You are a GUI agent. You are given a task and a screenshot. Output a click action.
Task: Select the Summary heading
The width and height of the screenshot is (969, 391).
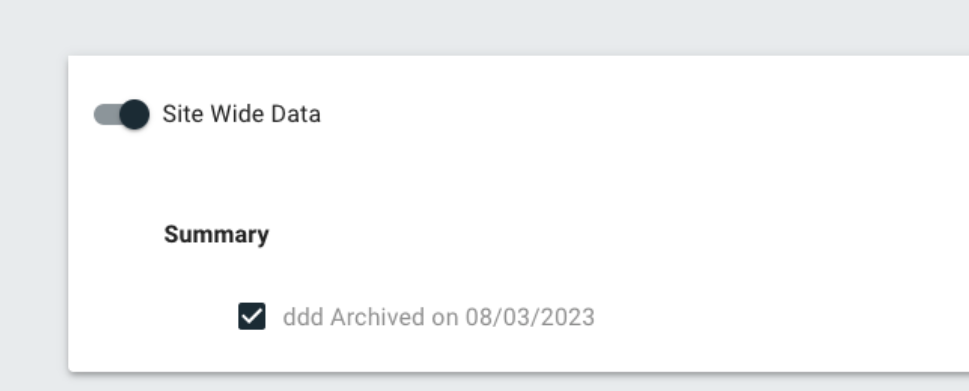(x=216, y=235)
